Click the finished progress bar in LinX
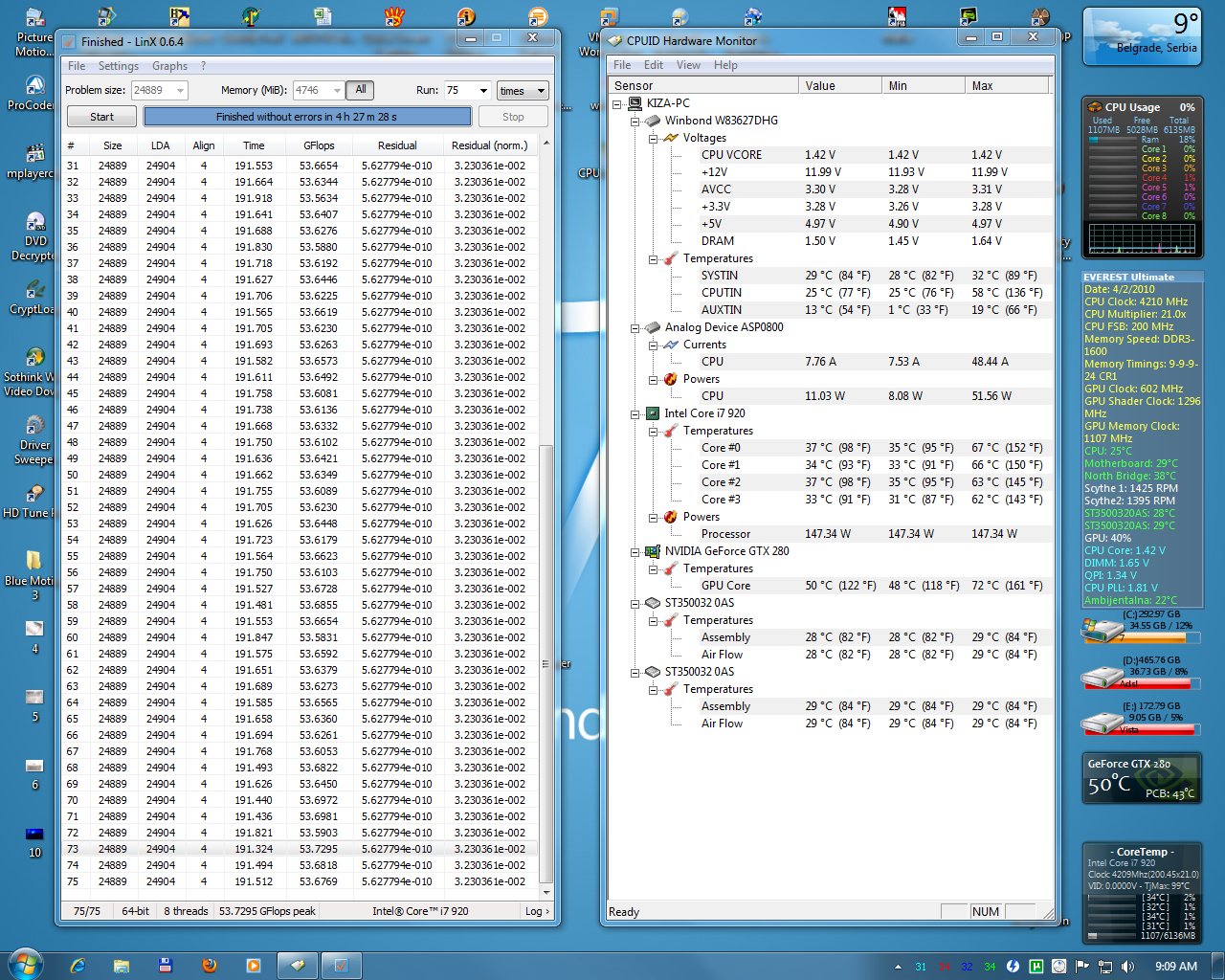 [307, 117]
